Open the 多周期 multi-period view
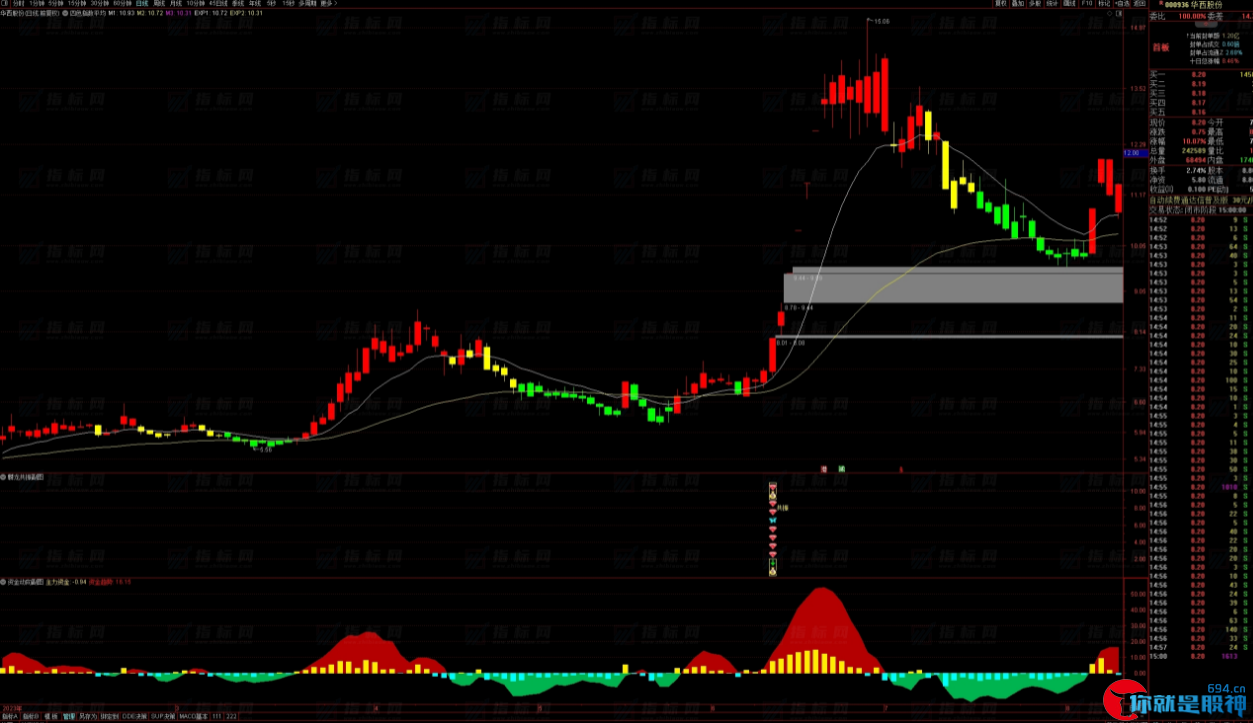Viewport: 1253px width, 723px height. coord(307,4)
